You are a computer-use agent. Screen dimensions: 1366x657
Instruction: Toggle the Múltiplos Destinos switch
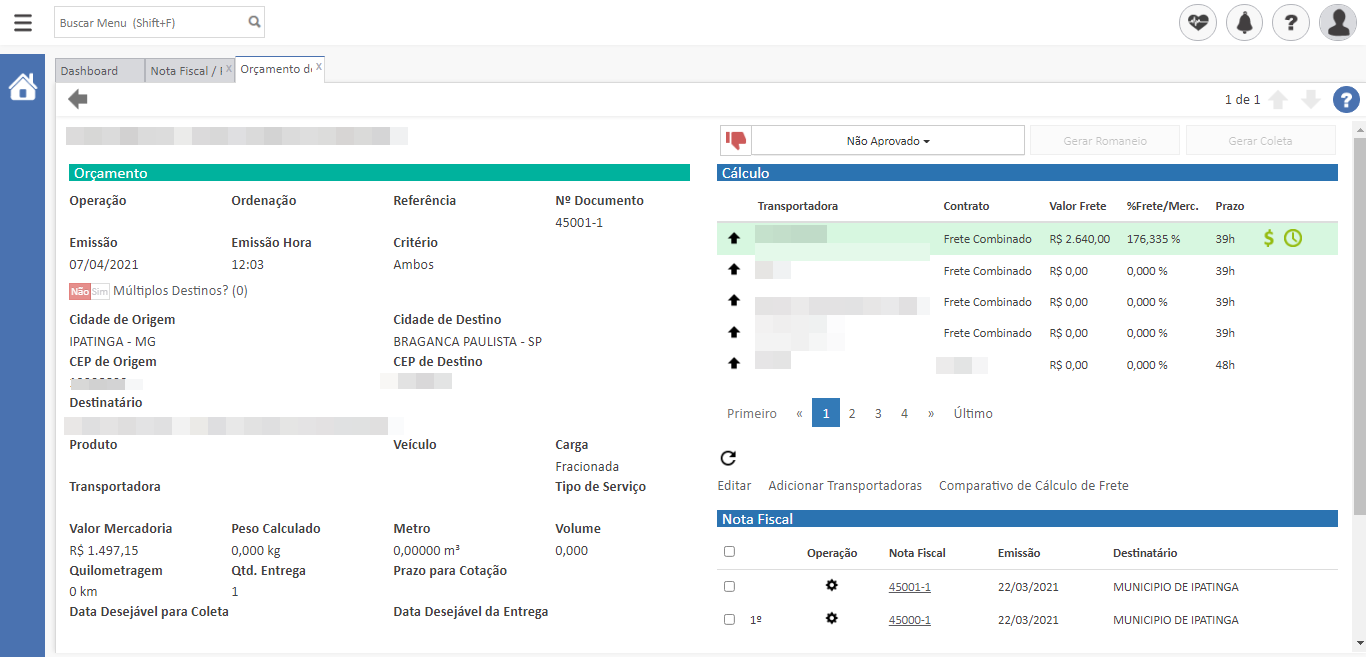tap(89, 291)
